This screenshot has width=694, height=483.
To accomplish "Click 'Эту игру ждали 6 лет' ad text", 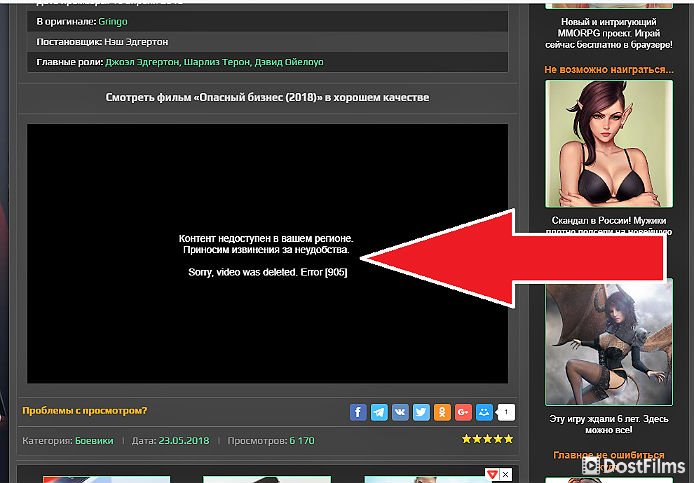I will coord(609,424).
